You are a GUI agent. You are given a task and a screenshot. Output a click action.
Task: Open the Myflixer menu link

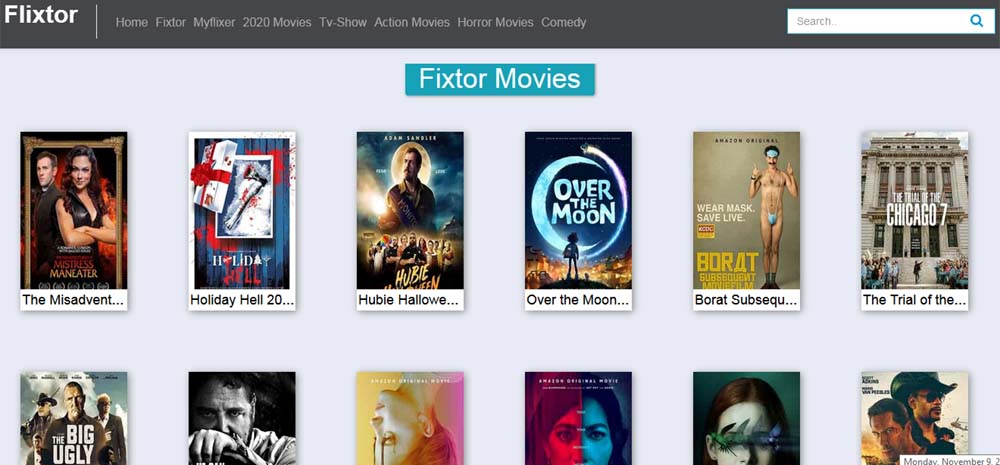pyautogui.click(x=214, y=22)
